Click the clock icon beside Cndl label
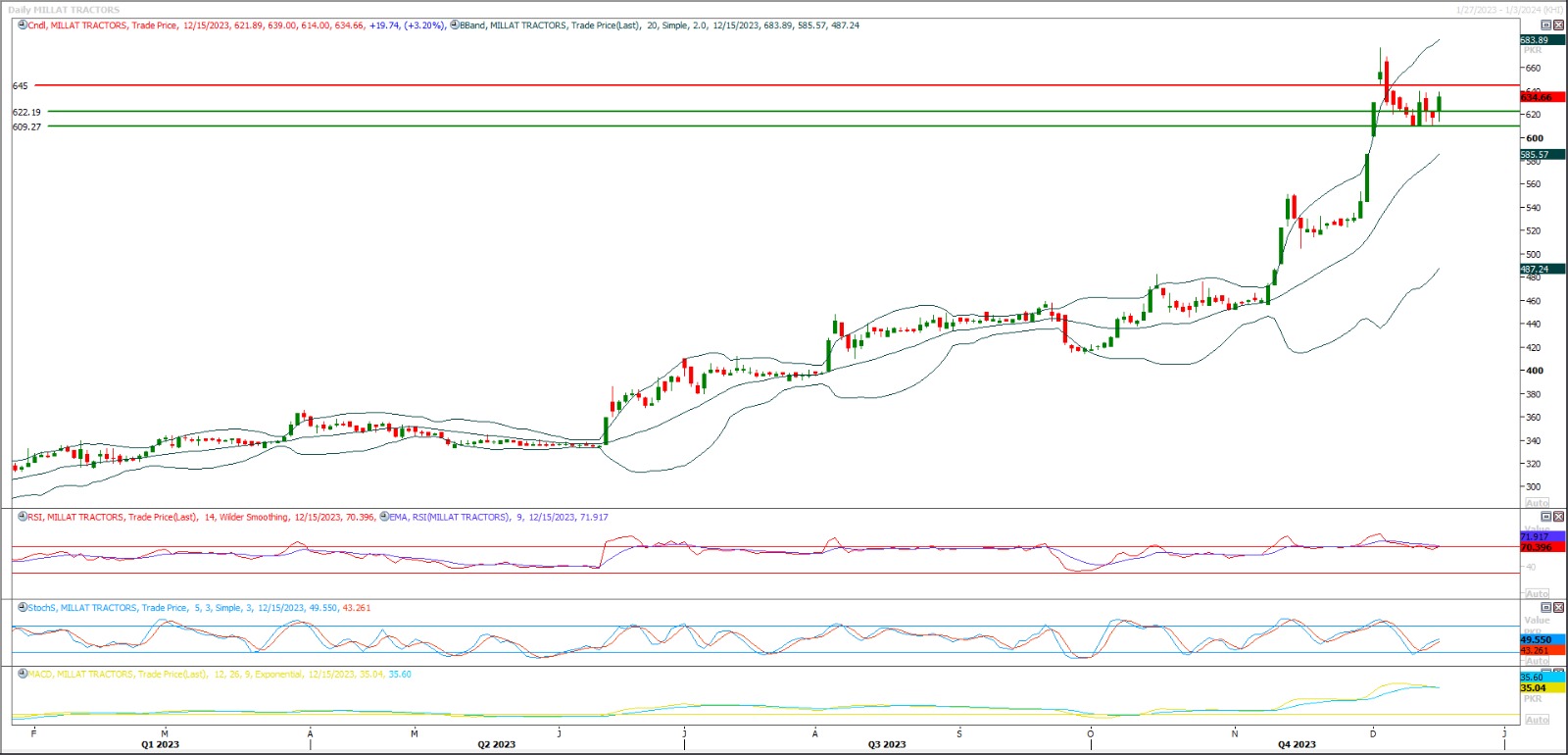This screenshot has height=755, width=1568. point(23,25)
